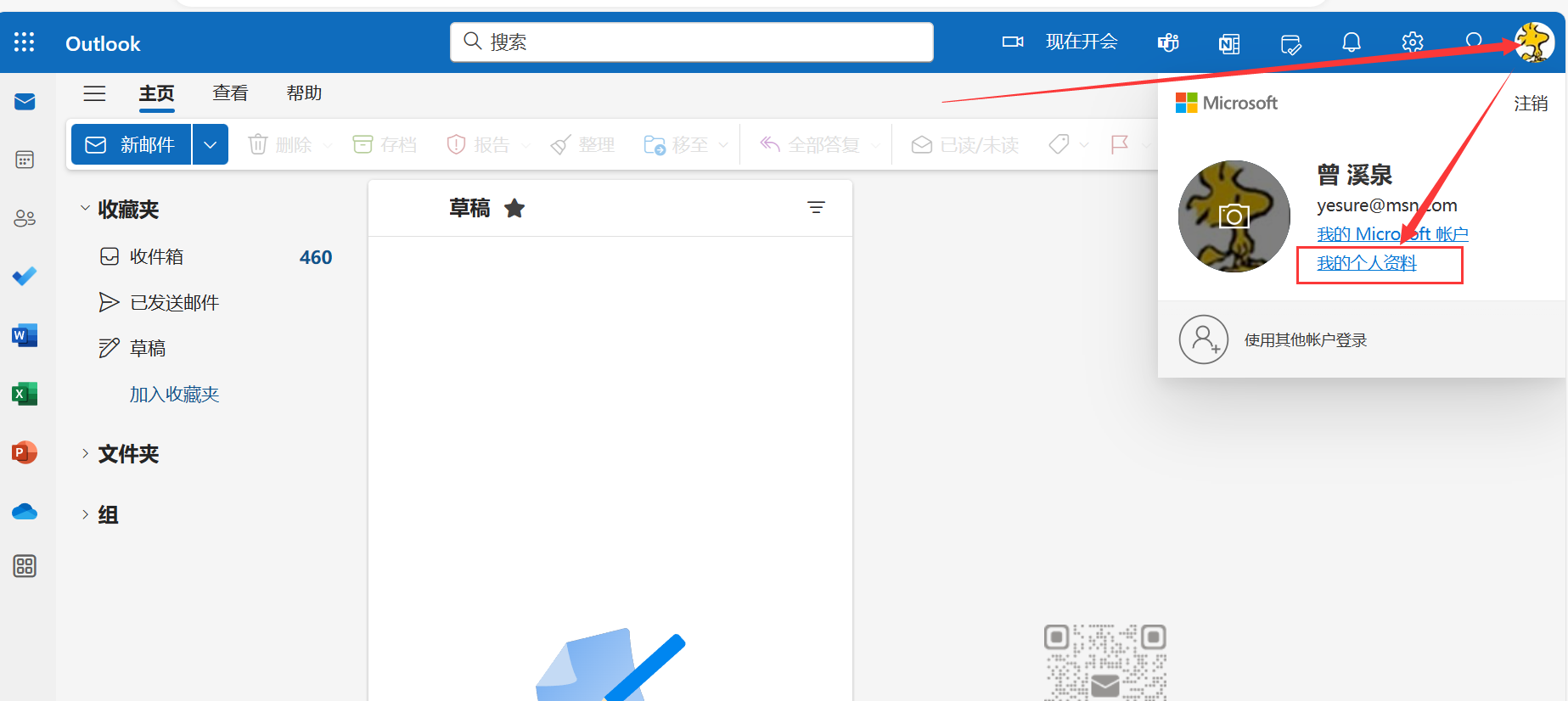Switch to the 帮助 tab
Image resolution: width=1568 pixels, height=701 pixels.
coord(304,93)
